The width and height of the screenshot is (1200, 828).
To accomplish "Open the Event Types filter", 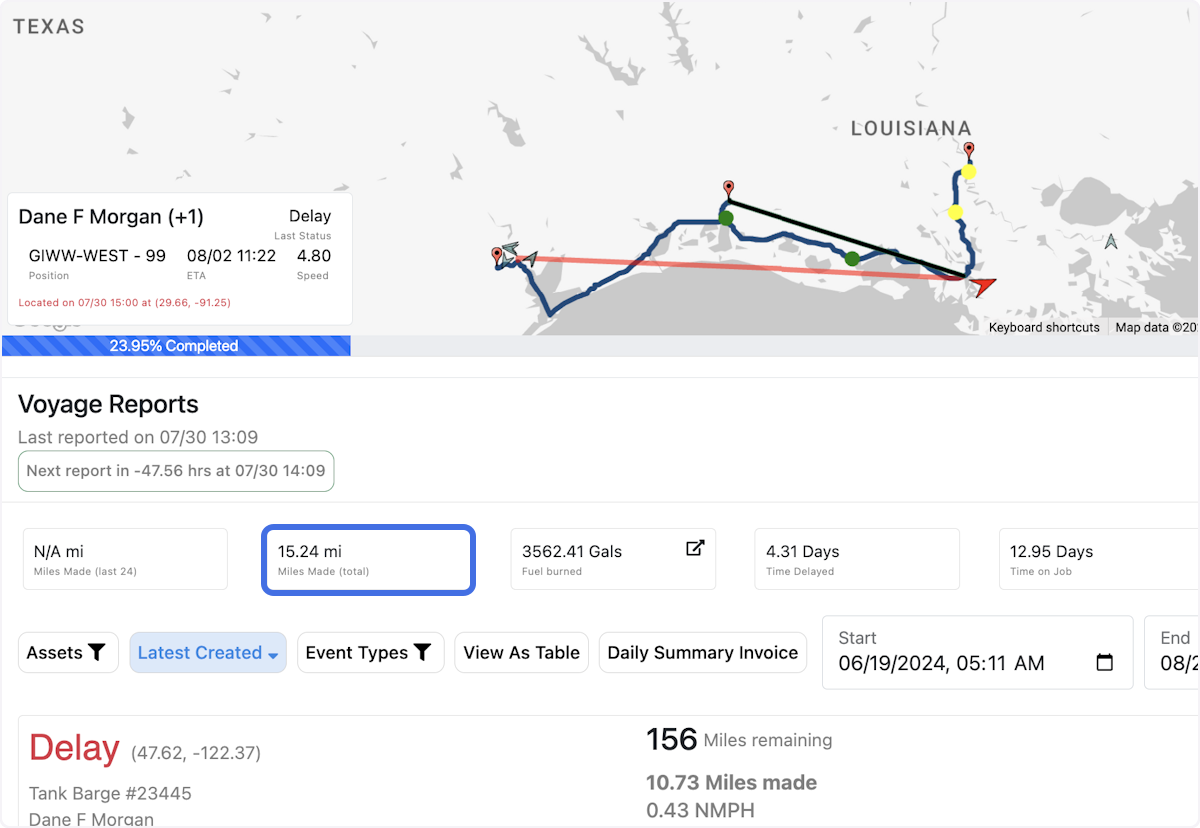I will coord(370,653).
